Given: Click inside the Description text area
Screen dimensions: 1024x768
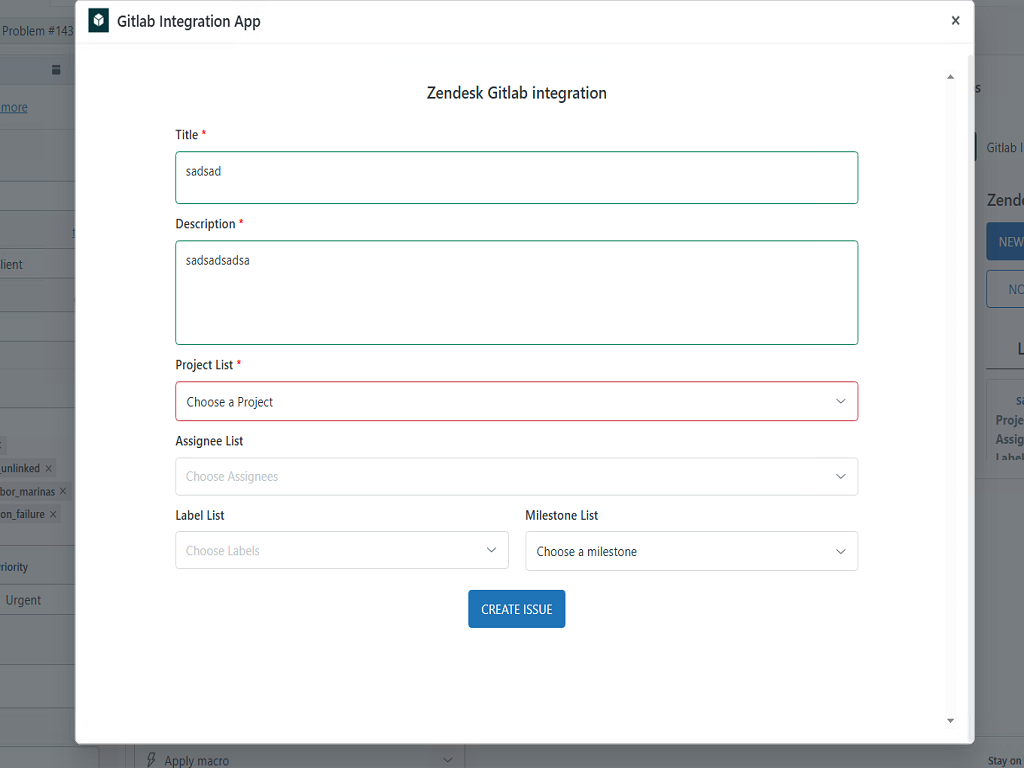Looking at the screenshot, I should [x=516, y=292].
